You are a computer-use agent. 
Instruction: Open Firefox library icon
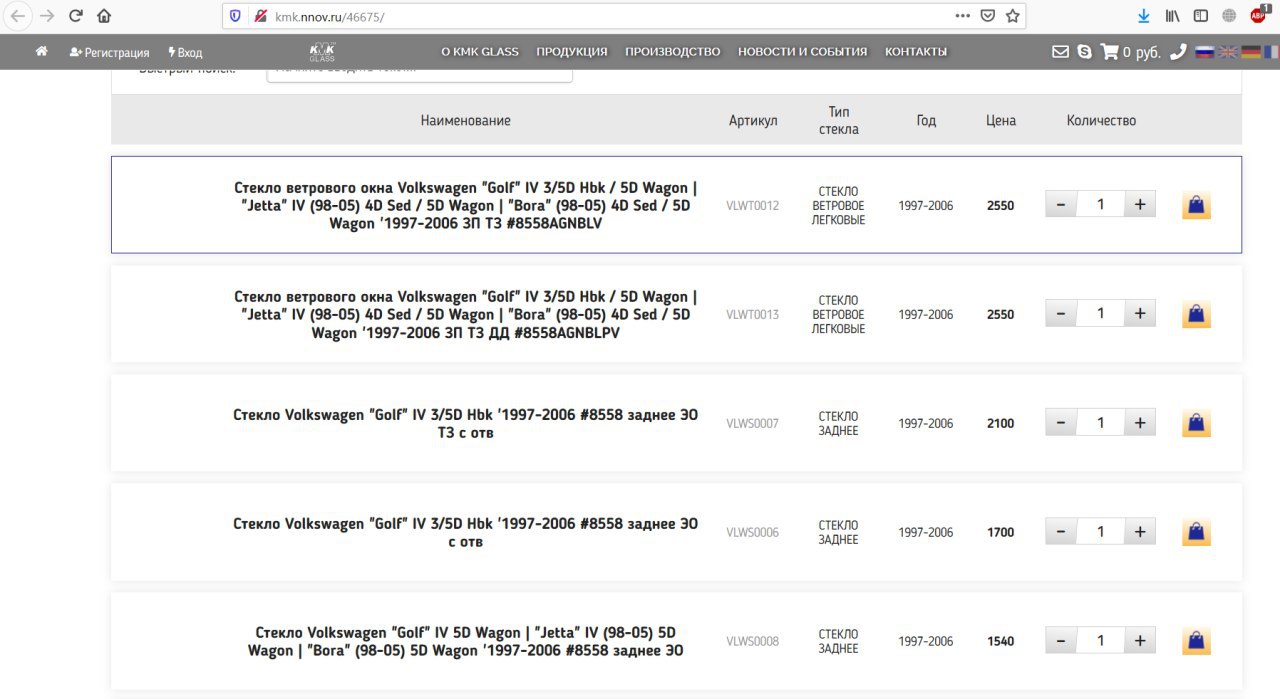1173,16
